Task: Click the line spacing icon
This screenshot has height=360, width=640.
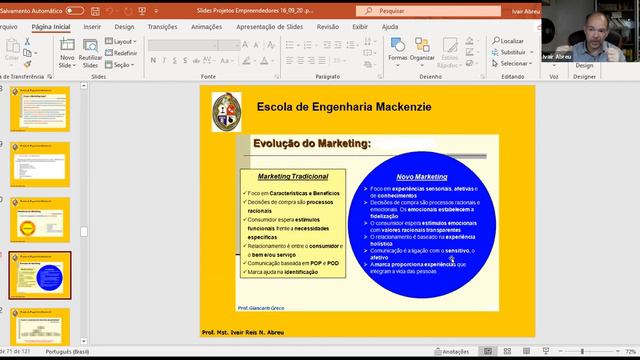Action: [x=351, y=44]
